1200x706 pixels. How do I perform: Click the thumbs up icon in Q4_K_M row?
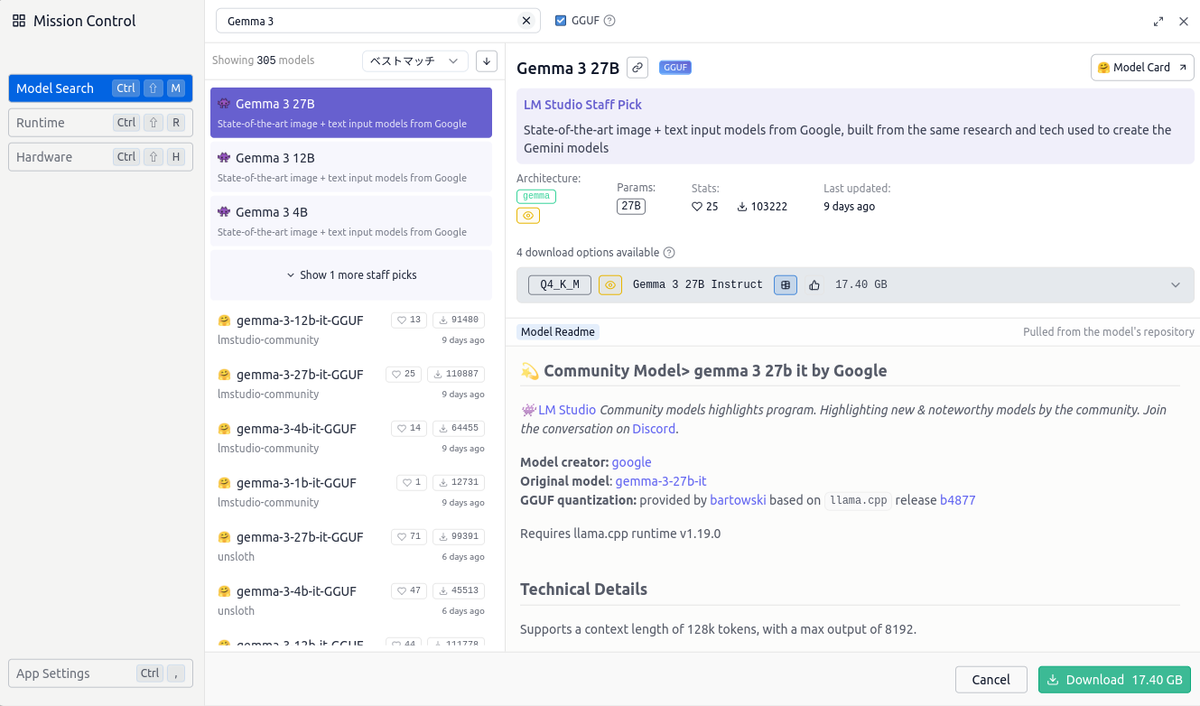point(814,285)
